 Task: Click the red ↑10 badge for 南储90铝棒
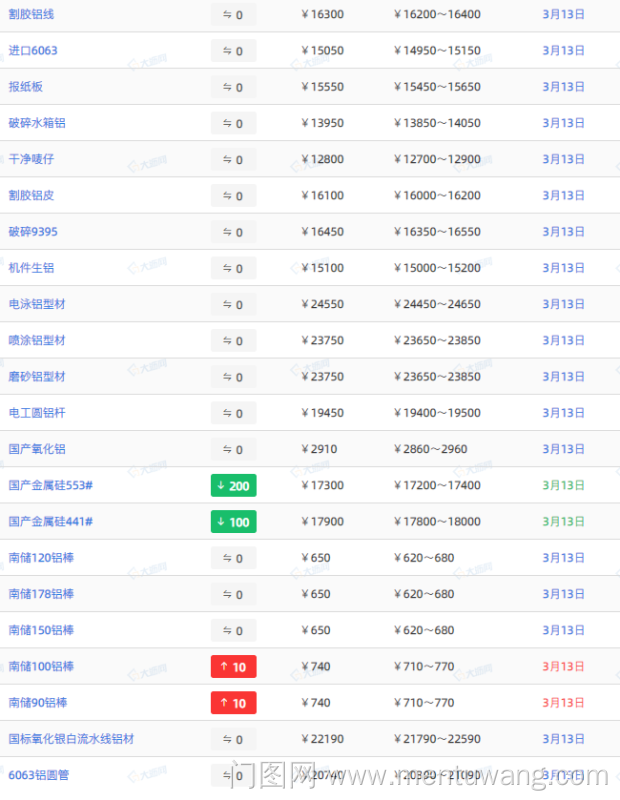click(x=233, y=703)
